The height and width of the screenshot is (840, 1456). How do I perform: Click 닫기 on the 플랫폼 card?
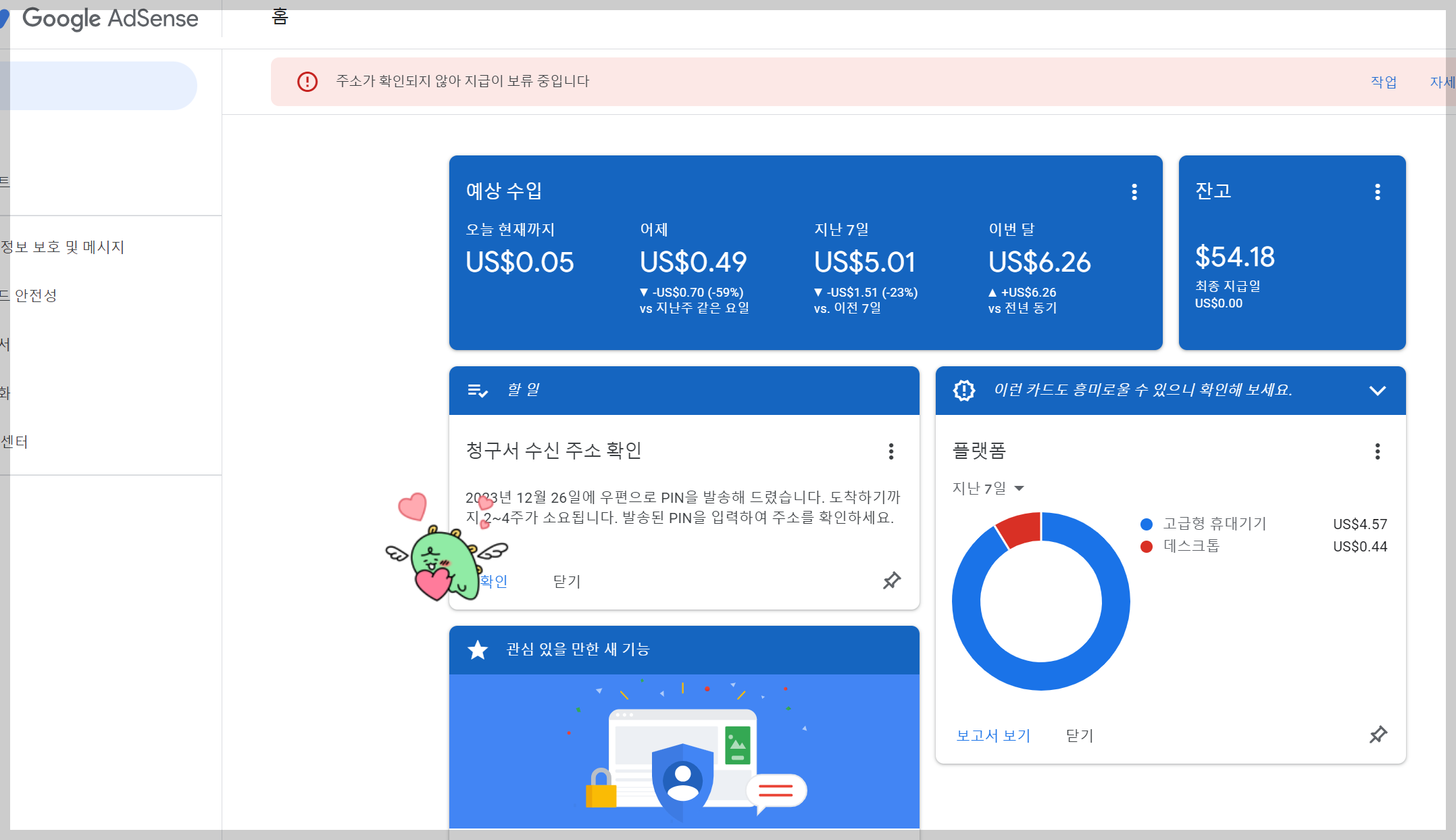(x=1079, y=735)
